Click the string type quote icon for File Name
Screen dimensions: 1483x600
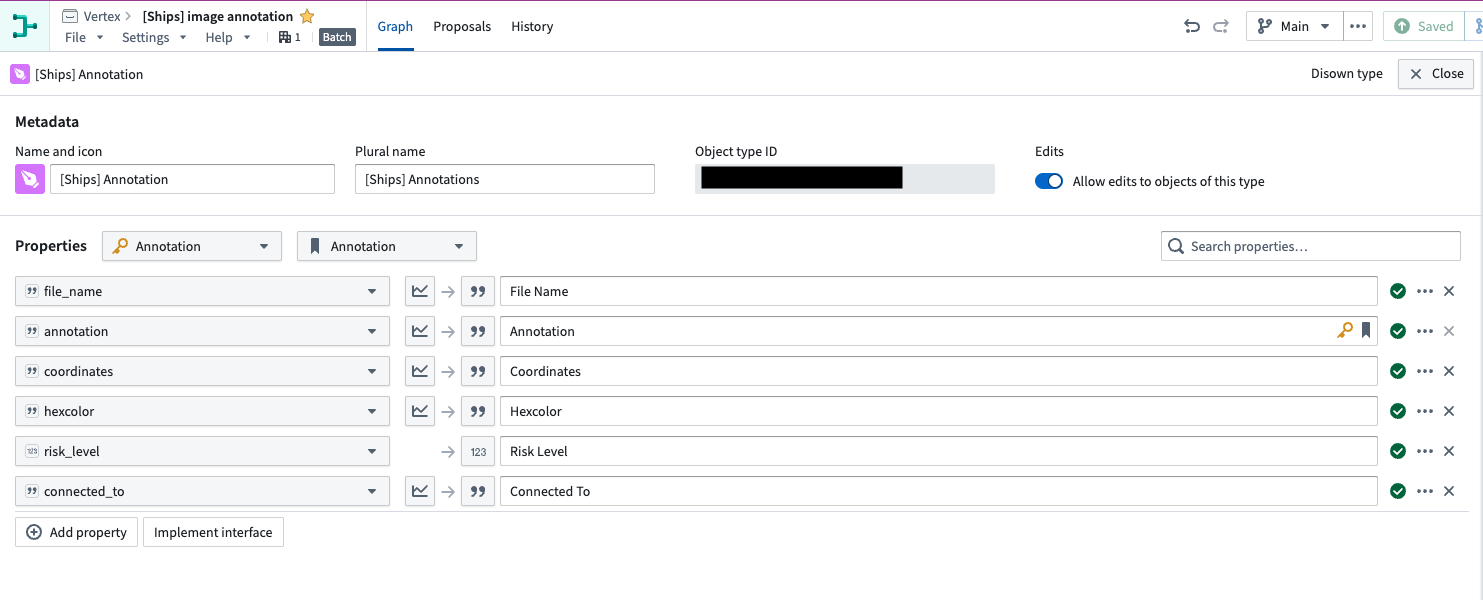[x=477, y=290]
